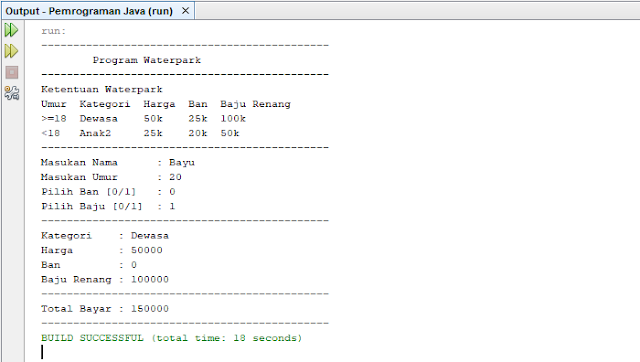Click the red Stop icon
The width and height of the screenshot is (640, 362).
[12, 73]
